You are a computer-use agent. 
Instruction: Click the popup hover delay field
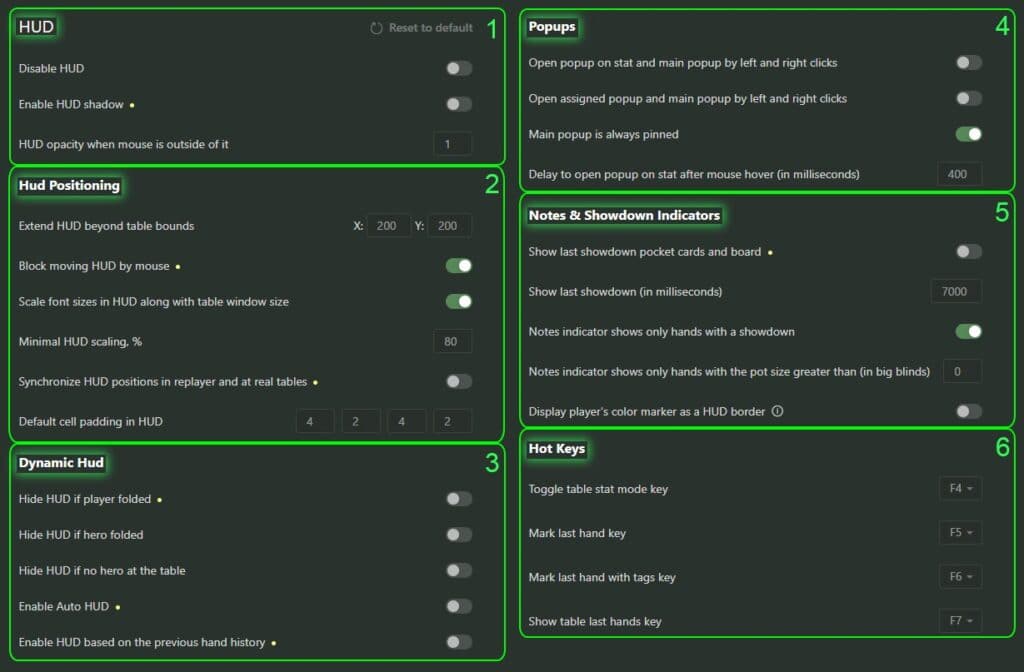(959, 174)
